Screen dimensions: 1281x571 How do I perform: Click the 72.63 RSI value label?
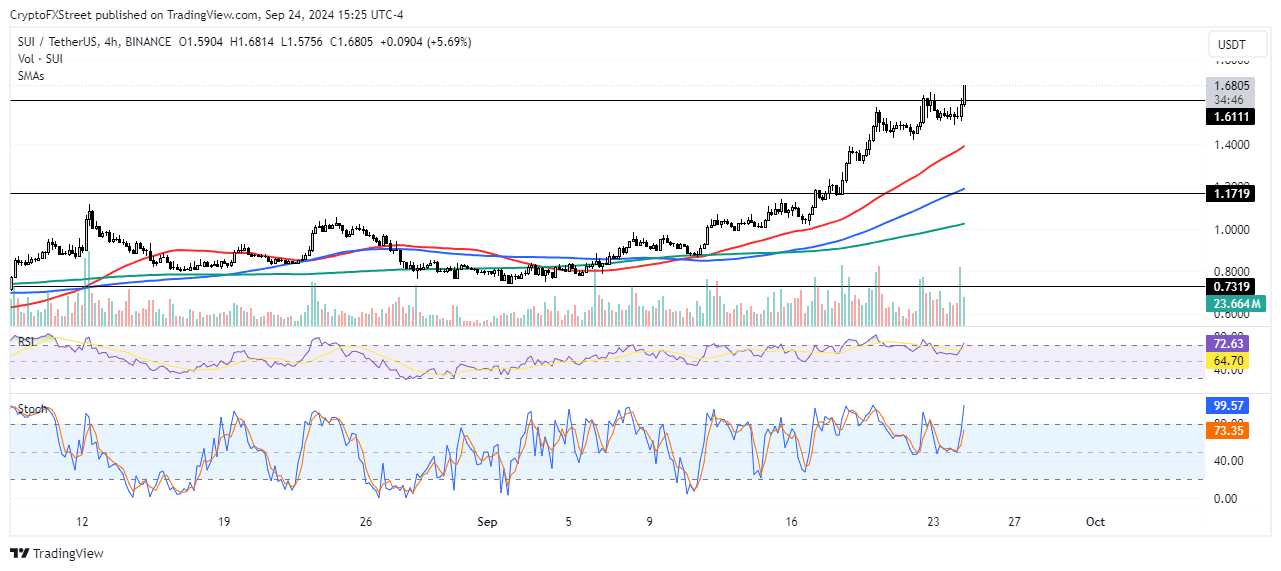1228,343
